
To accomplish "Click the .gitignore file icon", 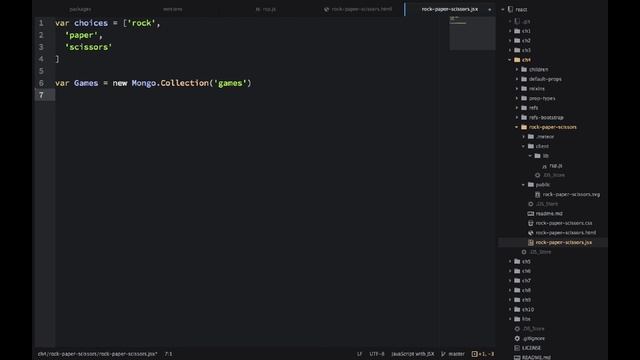I will (x=517, y=338).
